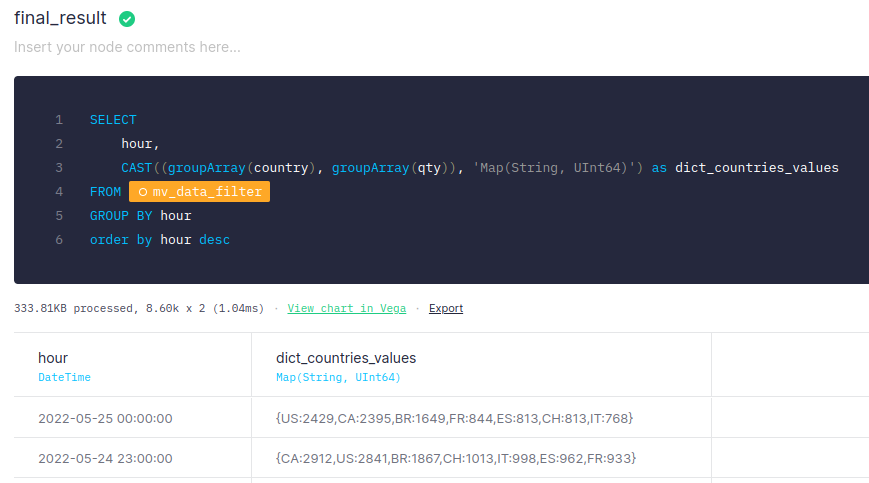The image size is (869, 483).
Task: Select the 2022-05-24 23:00:00 hour cell
Action: tap(105, 458)
